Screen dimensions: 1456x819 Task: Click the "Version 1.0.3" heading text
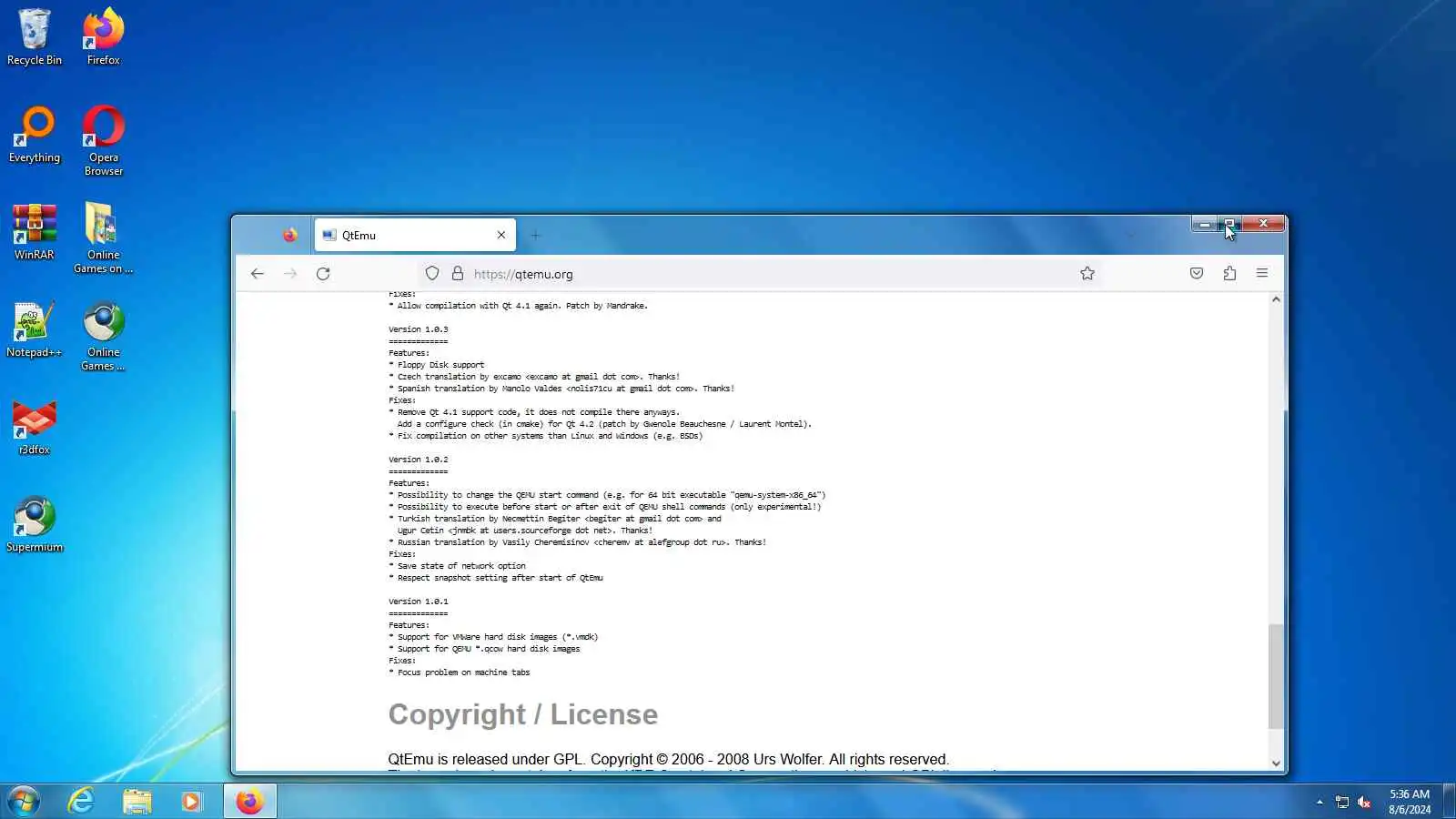pos(419,329)
